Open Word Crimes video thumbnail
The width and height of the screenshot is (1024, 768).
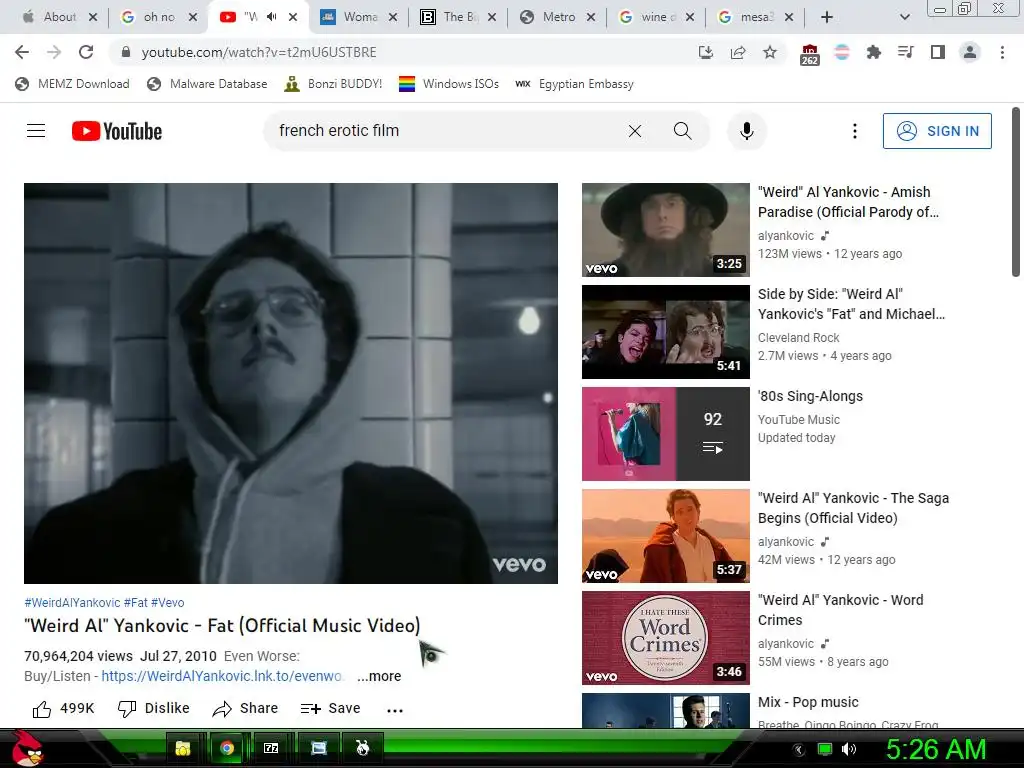665,638
